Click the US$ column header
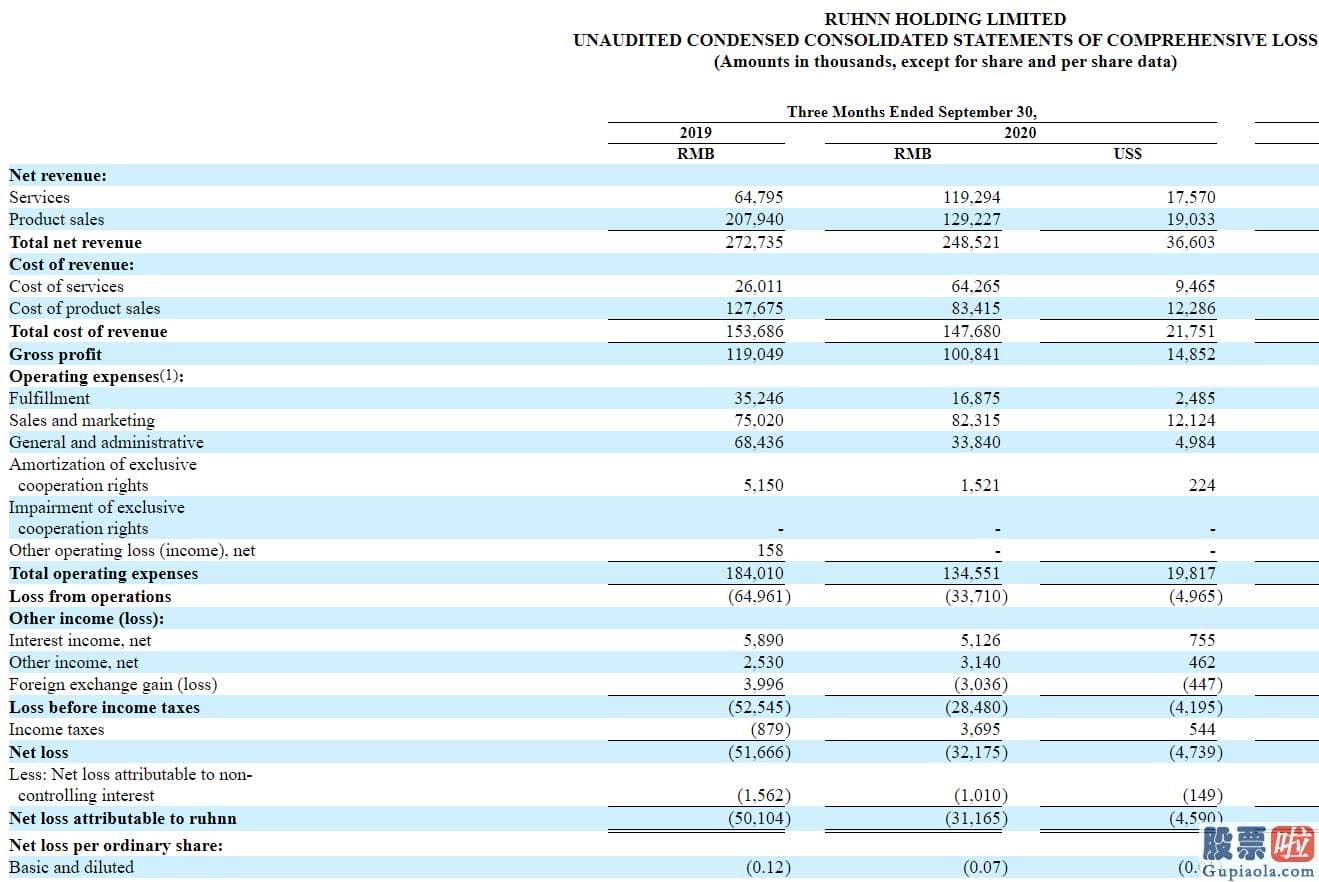The image size is (1319, 882). coord(1127,154)
